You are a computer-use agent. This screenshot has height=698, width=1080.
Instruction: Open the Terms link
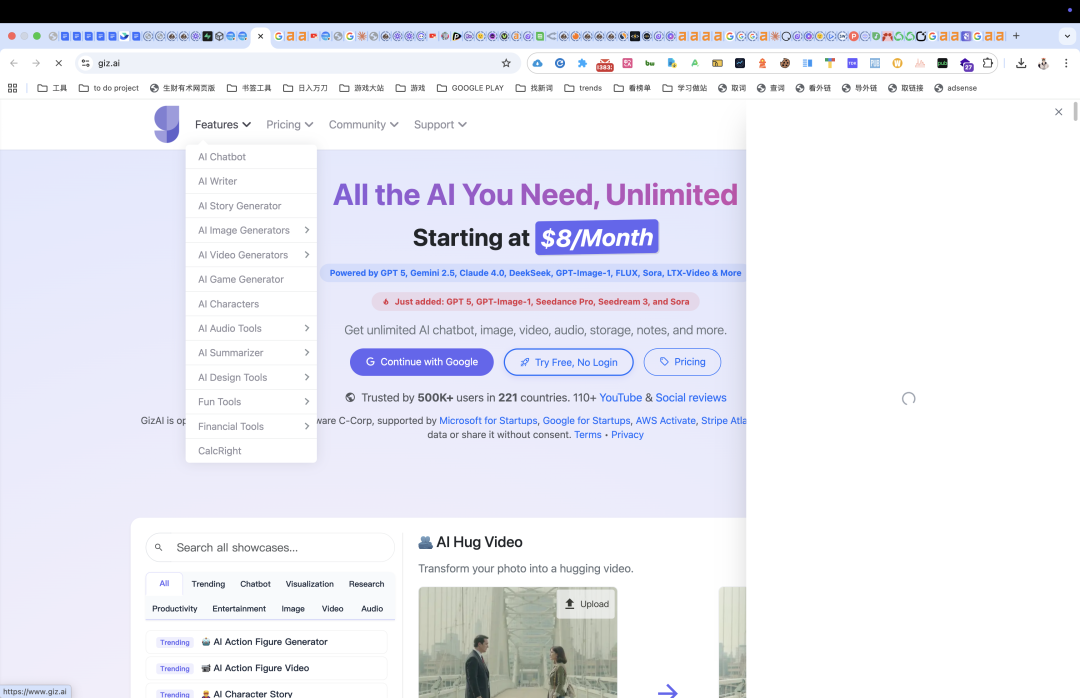pyautogui.click(x=588, y=435)
